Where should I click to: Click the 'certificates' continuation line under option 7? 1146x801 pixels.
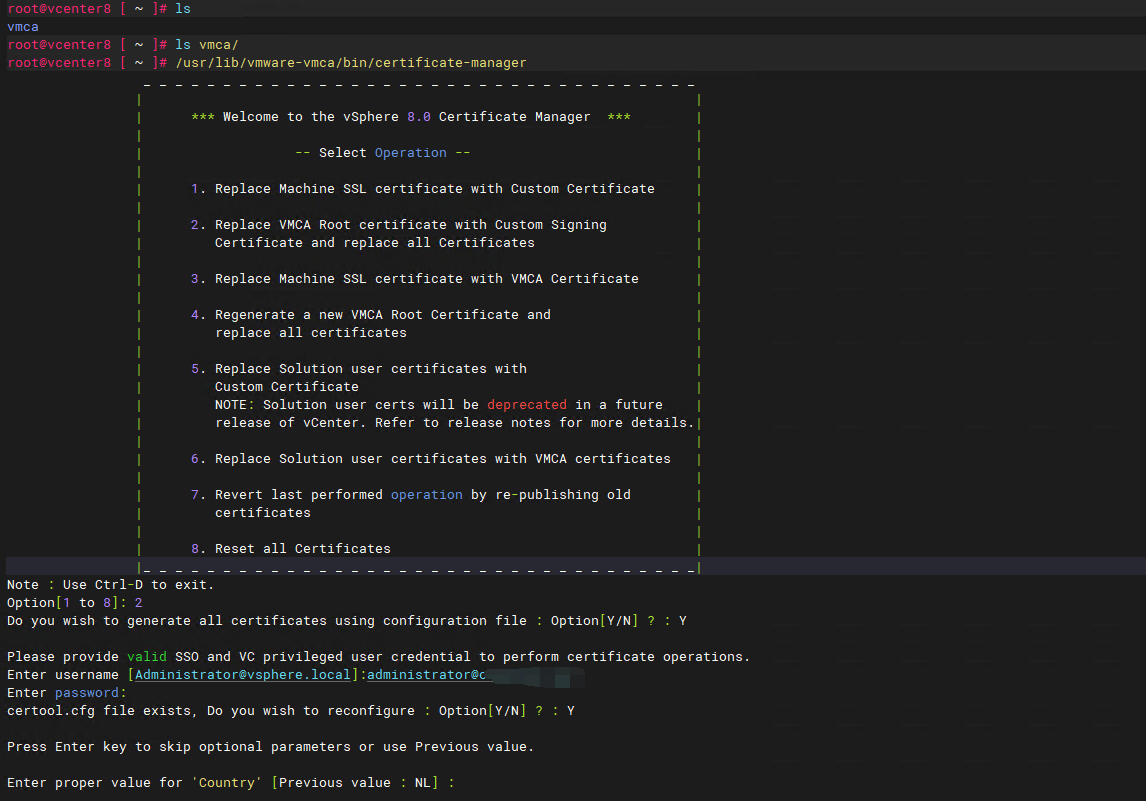[x=262, y=513]
